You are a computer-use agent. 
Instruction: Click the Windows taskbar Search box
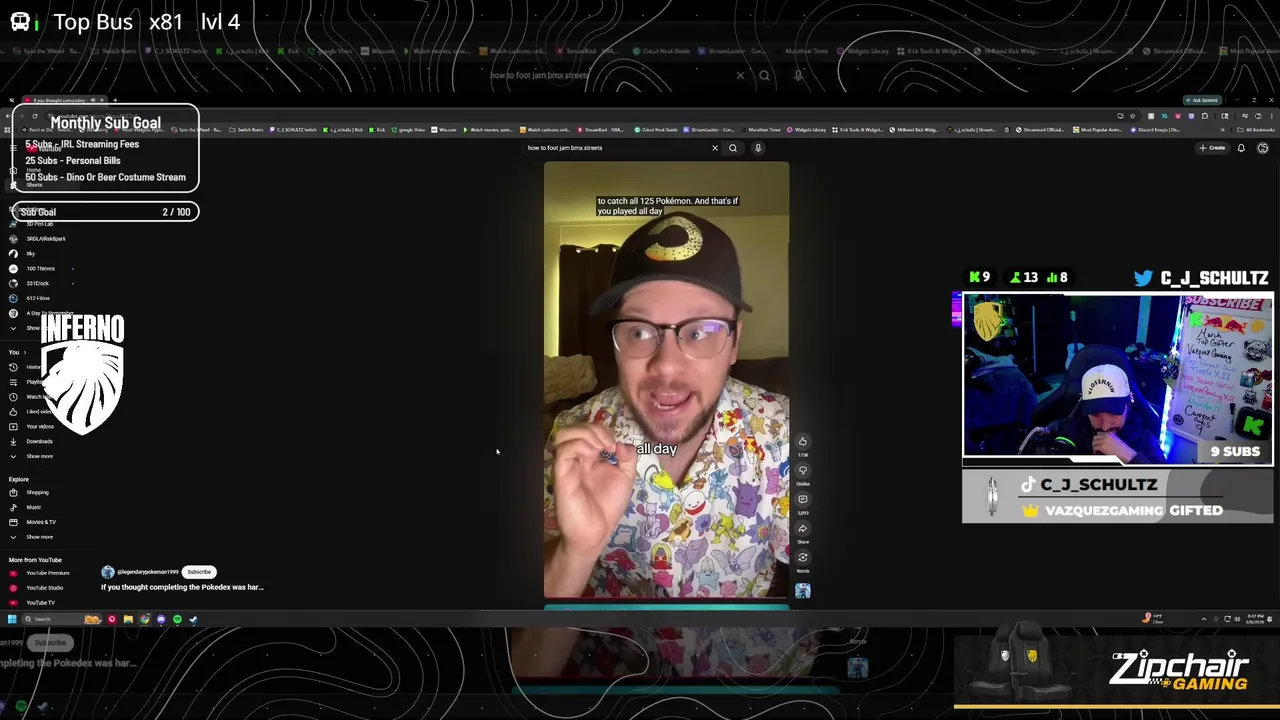click(62, 619)
